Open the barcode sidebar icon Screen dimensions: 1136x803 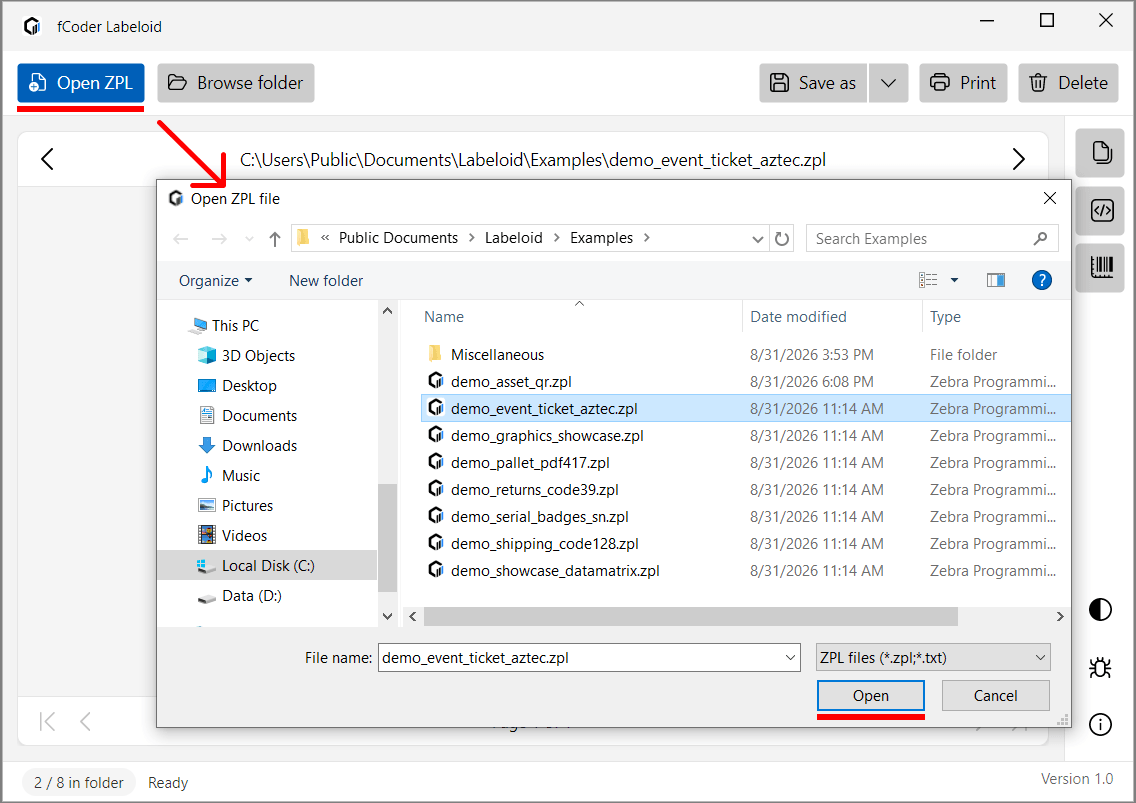1101,267
